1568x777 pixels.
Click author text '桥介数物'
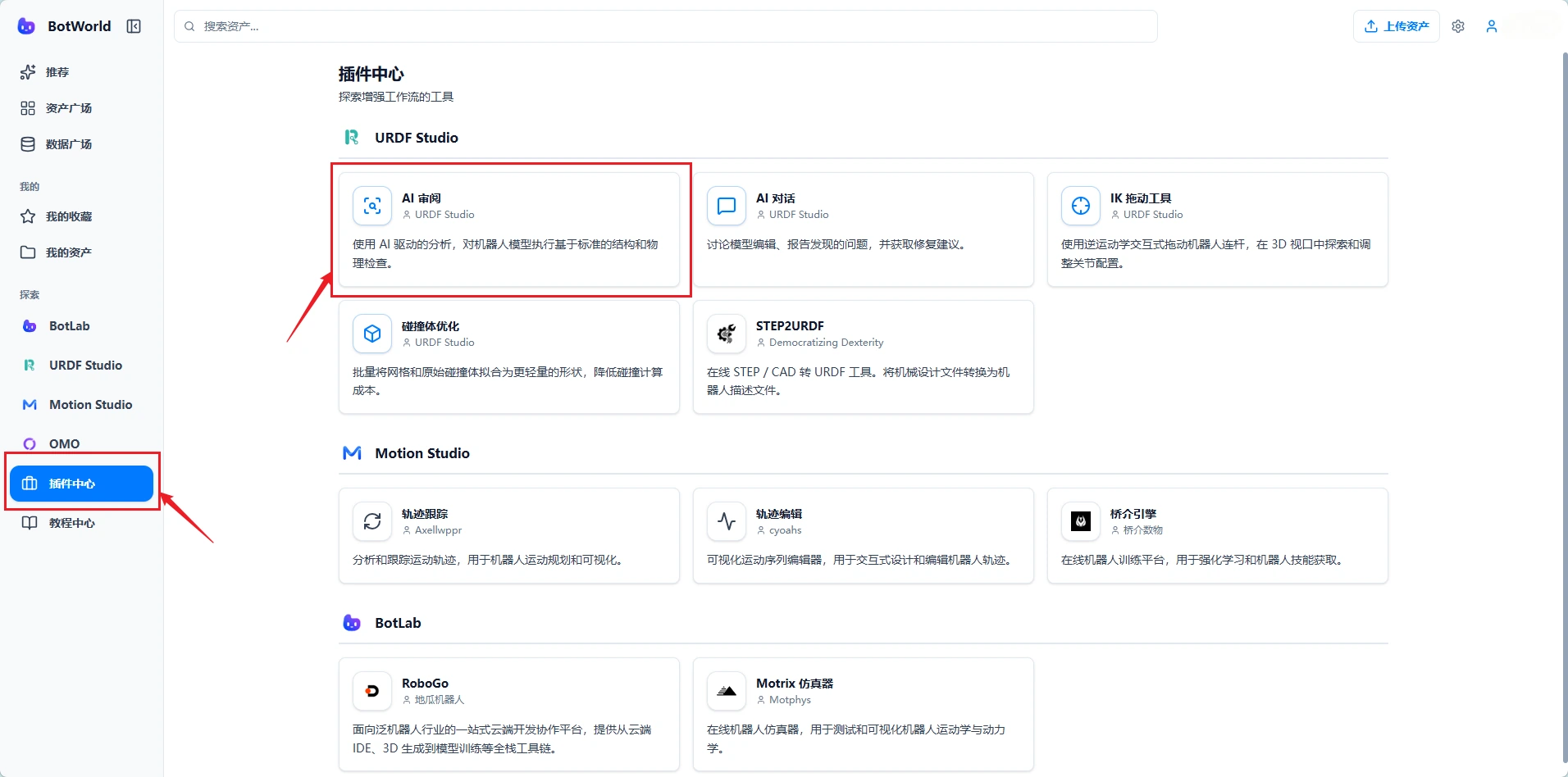coord(1143,530)
